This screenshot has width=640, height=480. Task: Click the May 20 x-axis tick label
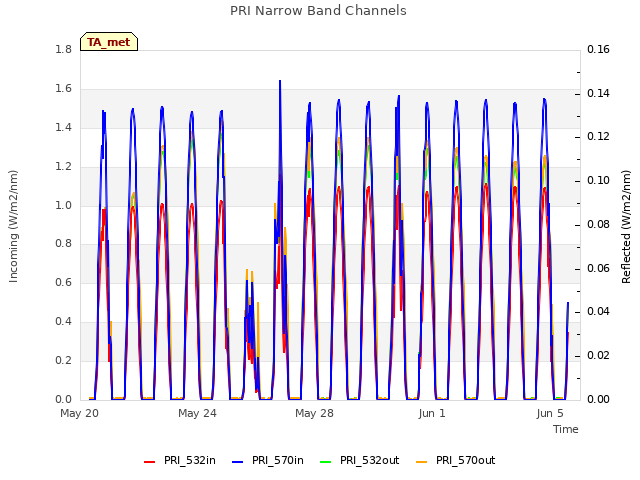(80, 413)
